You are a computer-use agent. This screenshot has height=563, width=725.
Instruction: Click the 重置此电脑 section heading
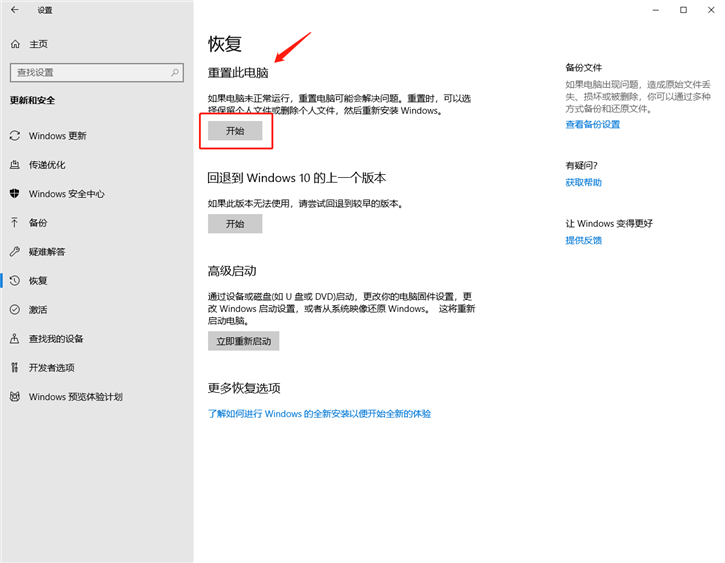pos(238,73)
